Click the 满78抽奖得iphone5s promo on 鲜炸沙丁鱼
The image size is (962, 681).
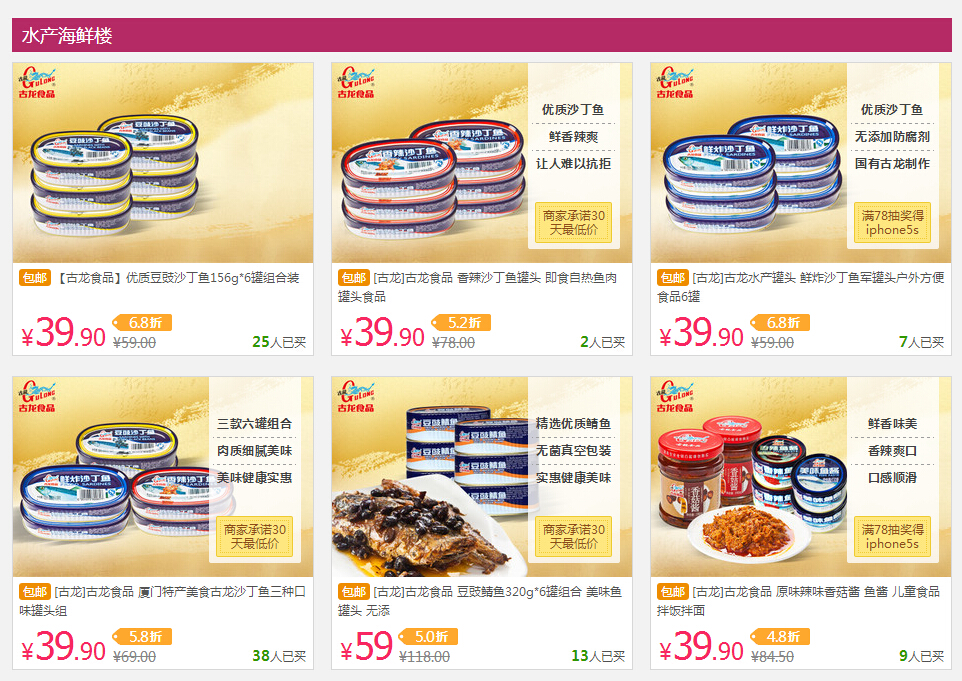click(892, 223)
